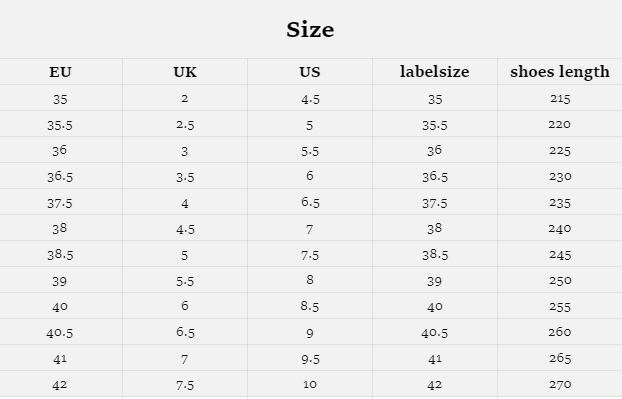
Task: Click the shoes length column header
Action: 560,72
